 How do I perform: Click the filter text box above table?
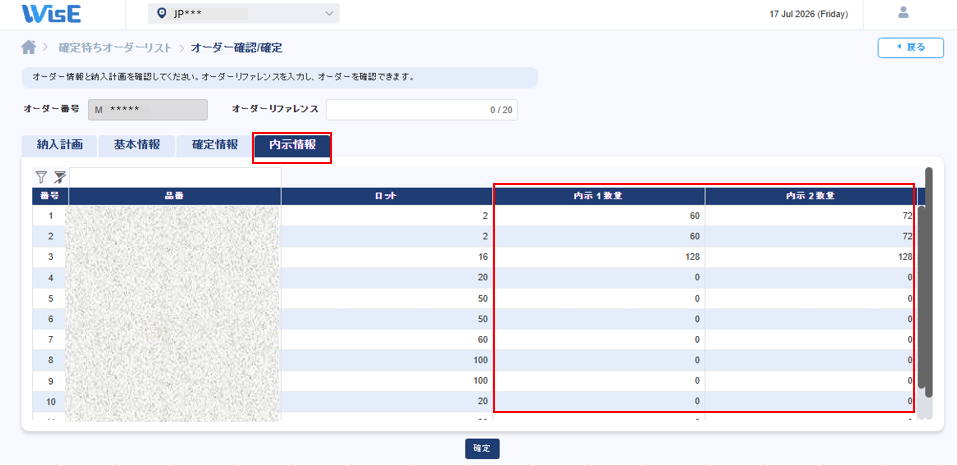[175, 177]
